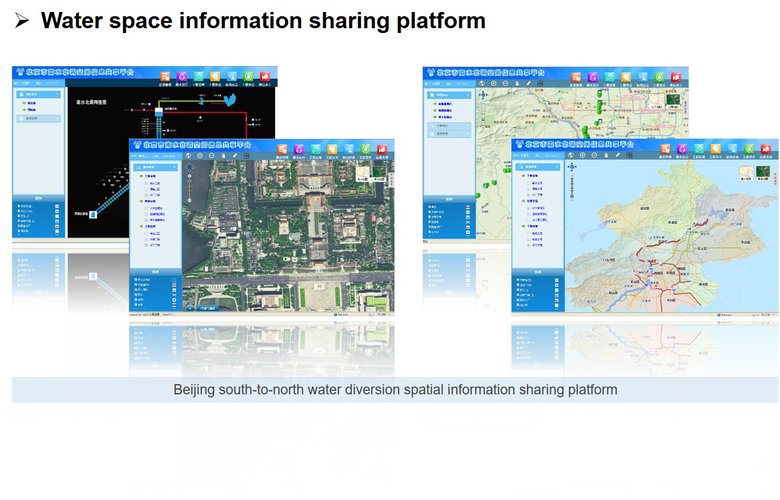Screen dimensions: 780x500
Task: Click the legend header bar in the district map window
Action: click(x=538, y=272)
